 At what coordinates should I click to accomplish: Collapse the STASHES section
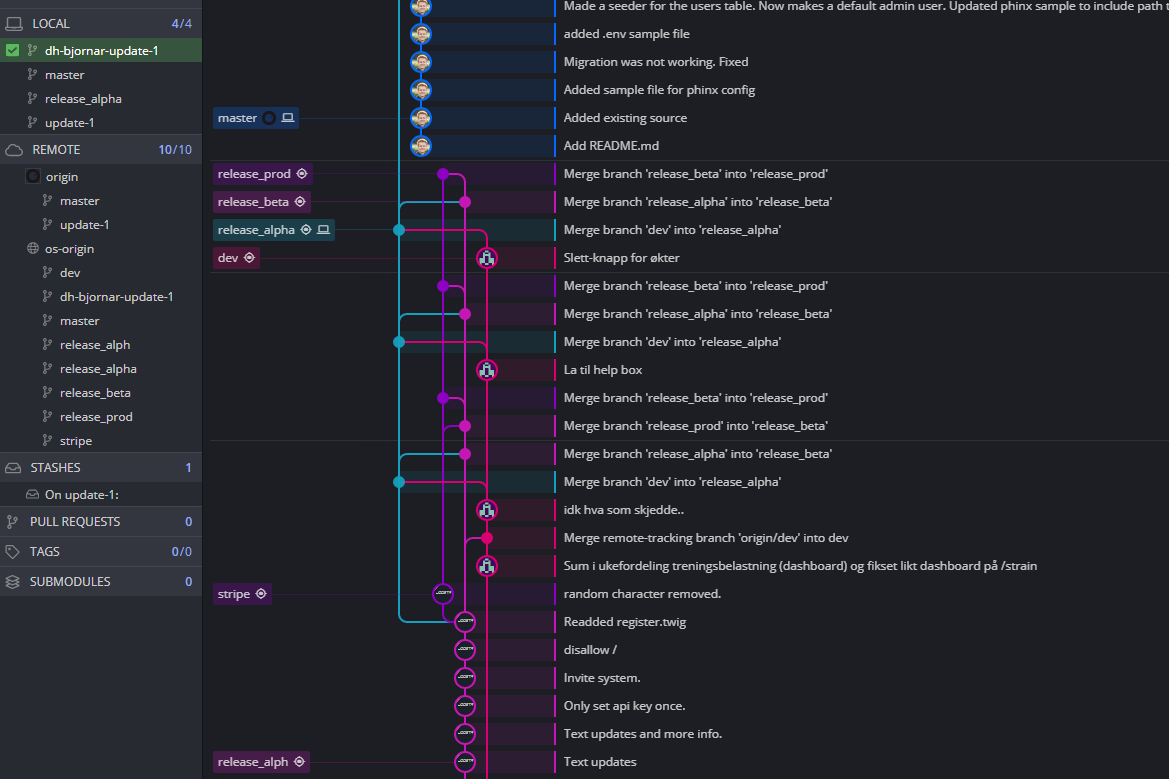point(101,468)
